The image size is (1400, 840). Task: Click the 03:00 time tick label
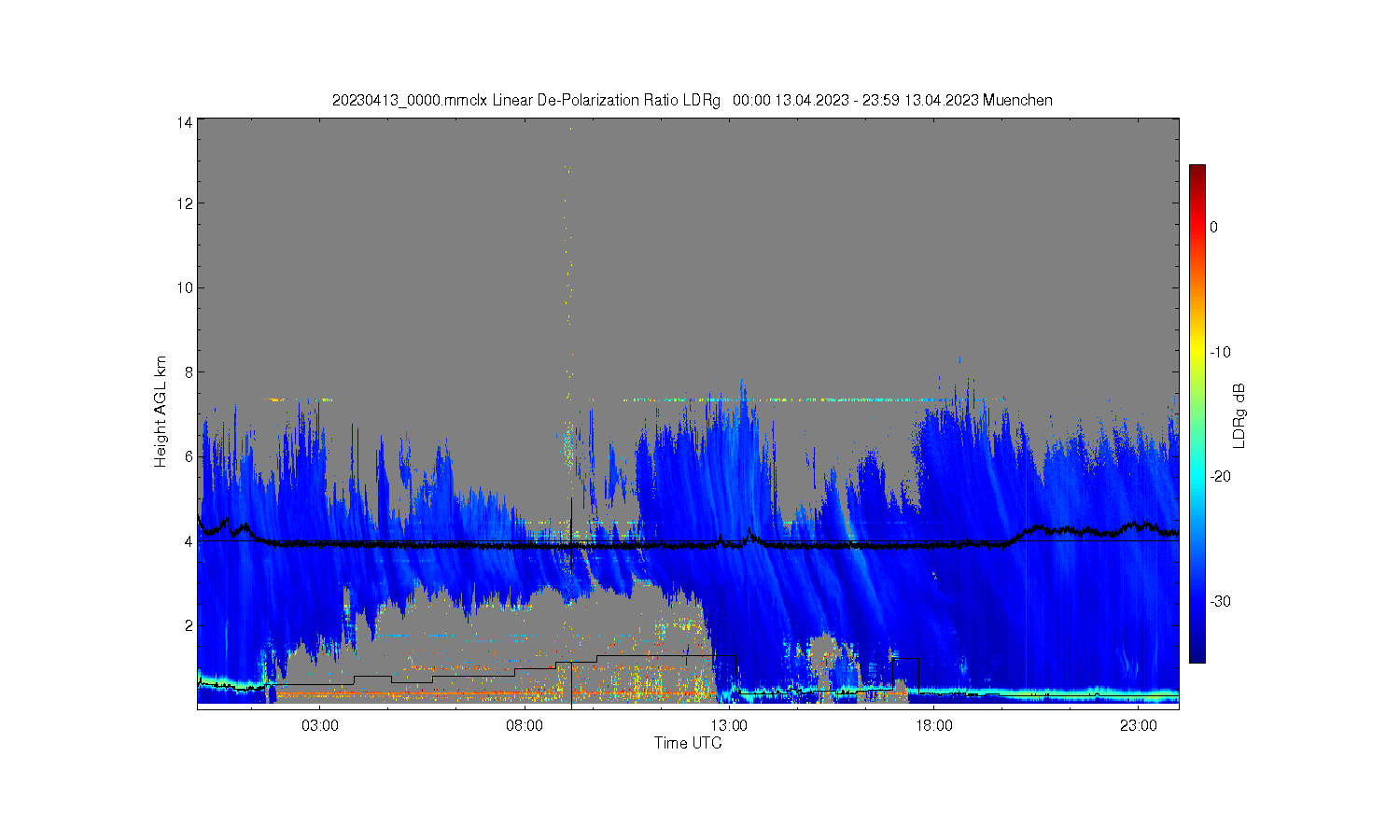click(320, 725)
